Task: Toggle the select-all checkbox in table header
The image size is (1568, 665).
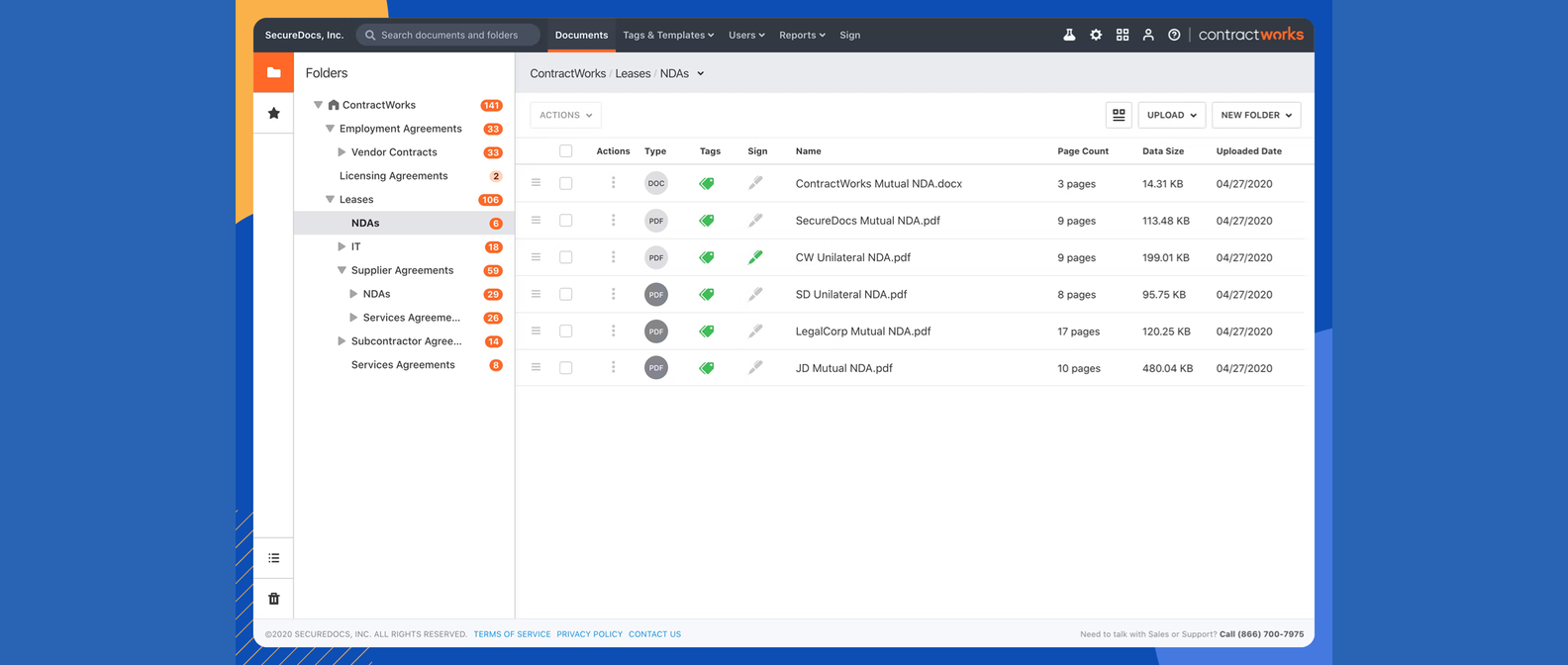Action: coord(566,151)
